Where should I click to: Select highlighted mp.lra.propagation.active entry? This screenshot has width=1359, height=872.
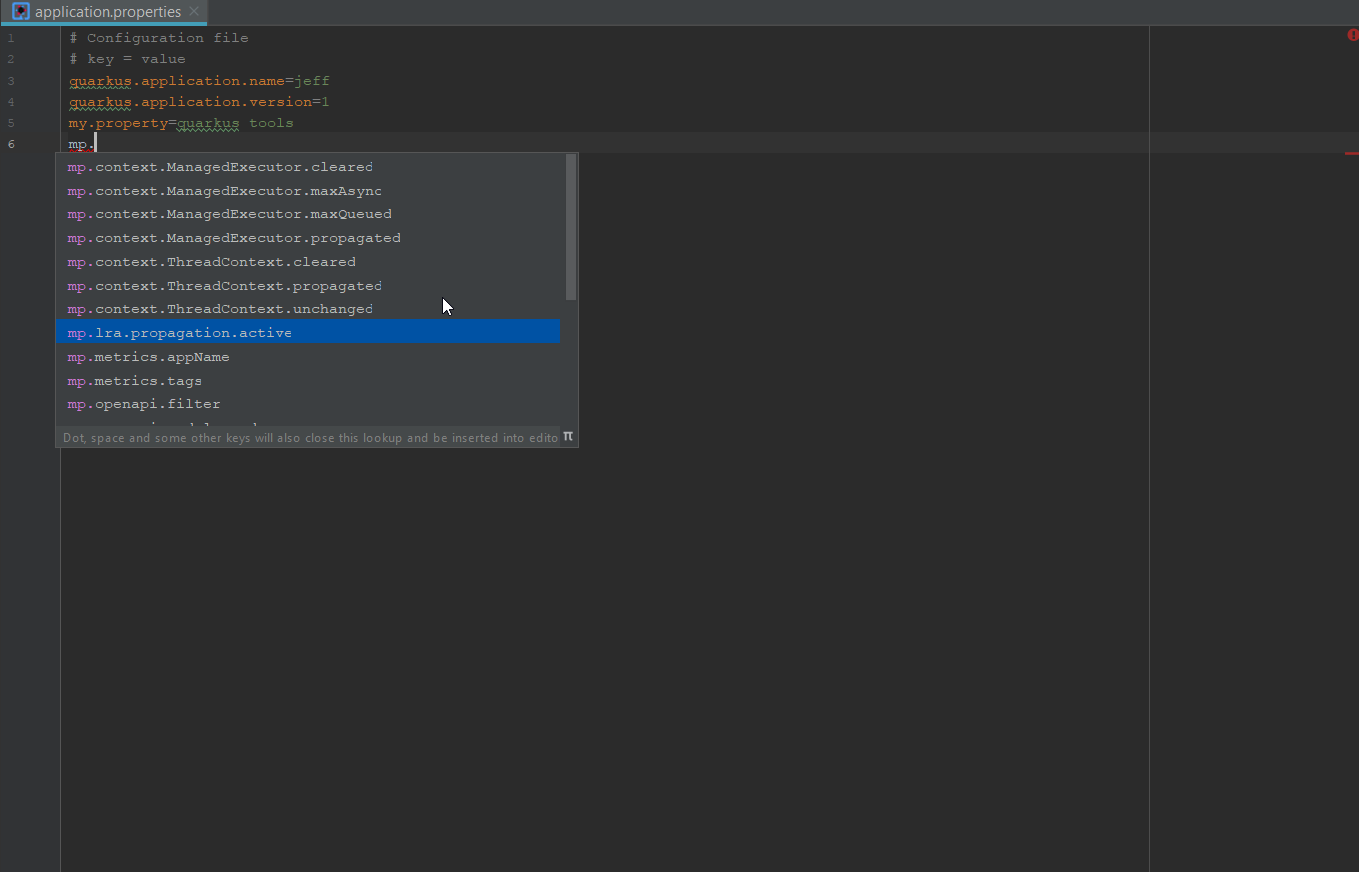(179, 332)
